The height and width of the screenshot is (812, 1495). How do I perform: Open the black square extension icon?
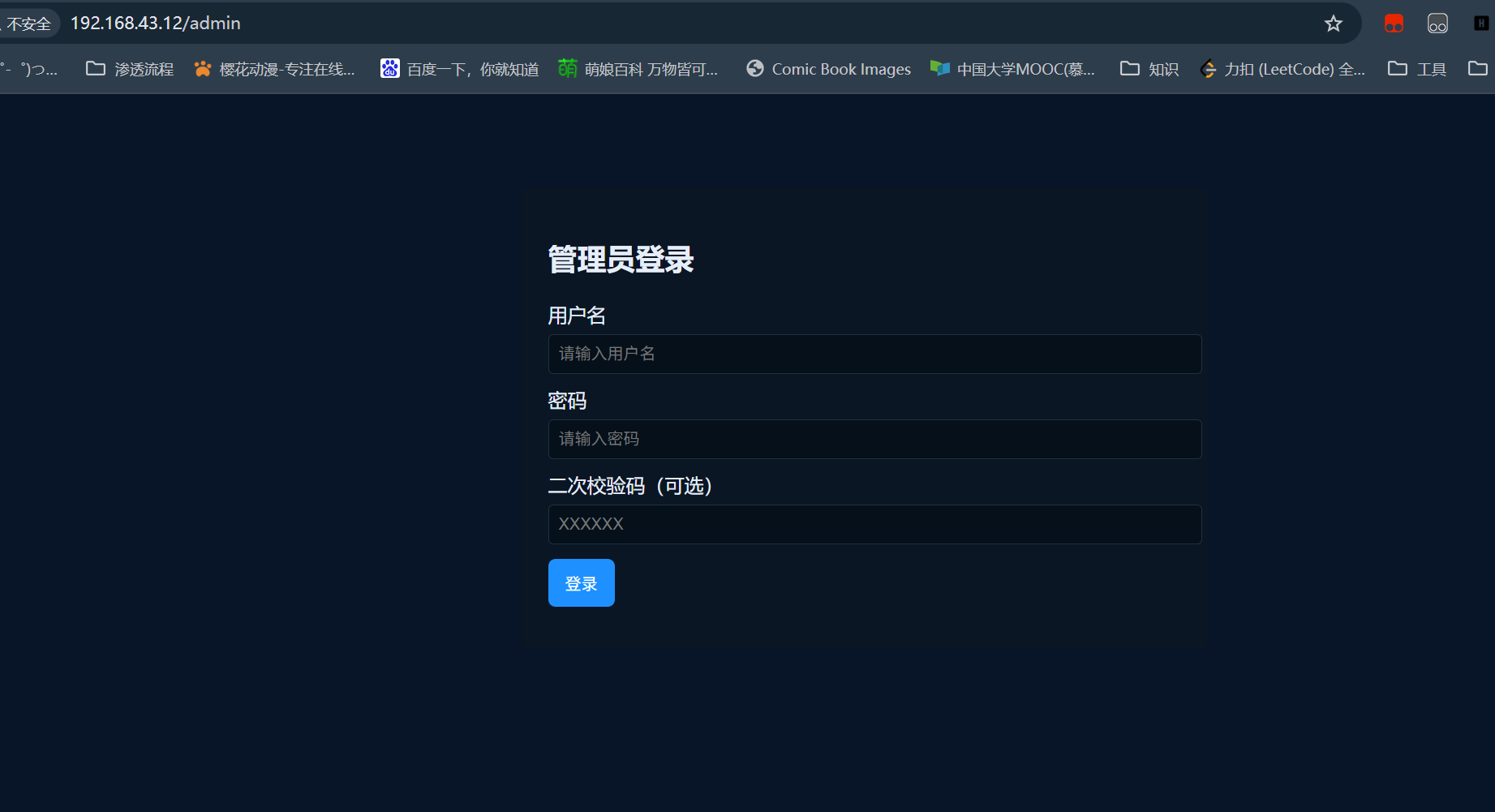[x=1481, y=24]
